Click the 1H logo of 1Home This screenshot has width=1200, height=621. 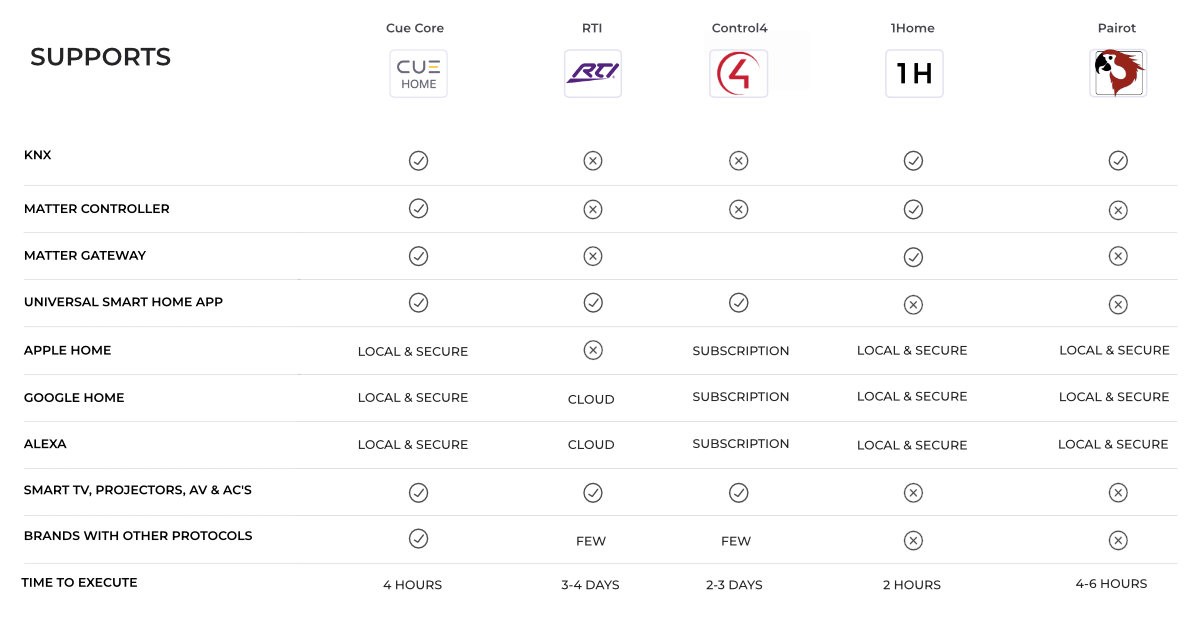coord(914,74)
